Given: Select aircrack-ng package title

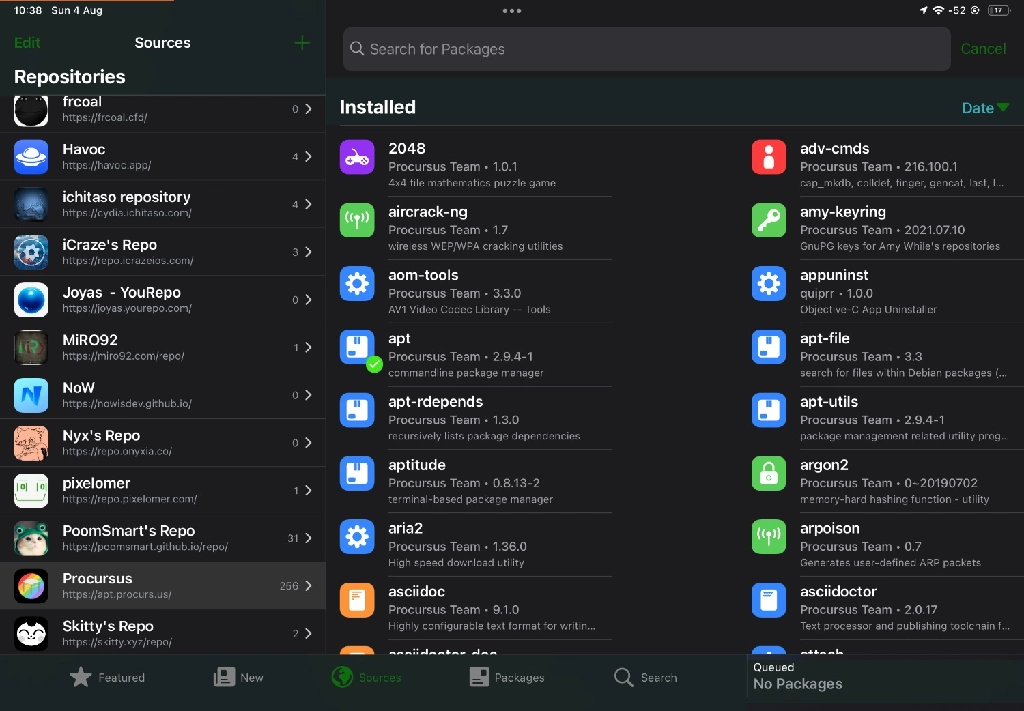Looking at the screenshot, I should point(428,212).
